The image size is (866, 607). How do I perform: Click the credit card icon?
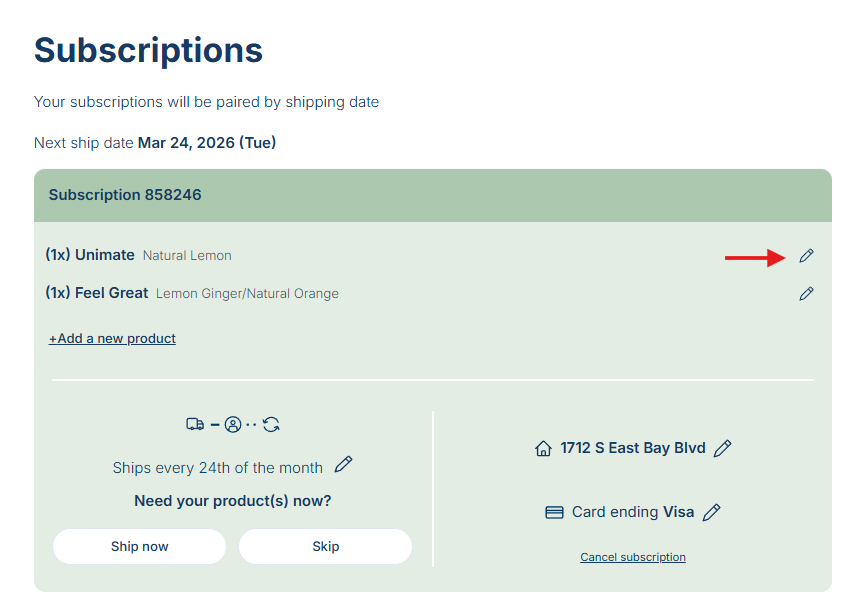click(554, 513)
